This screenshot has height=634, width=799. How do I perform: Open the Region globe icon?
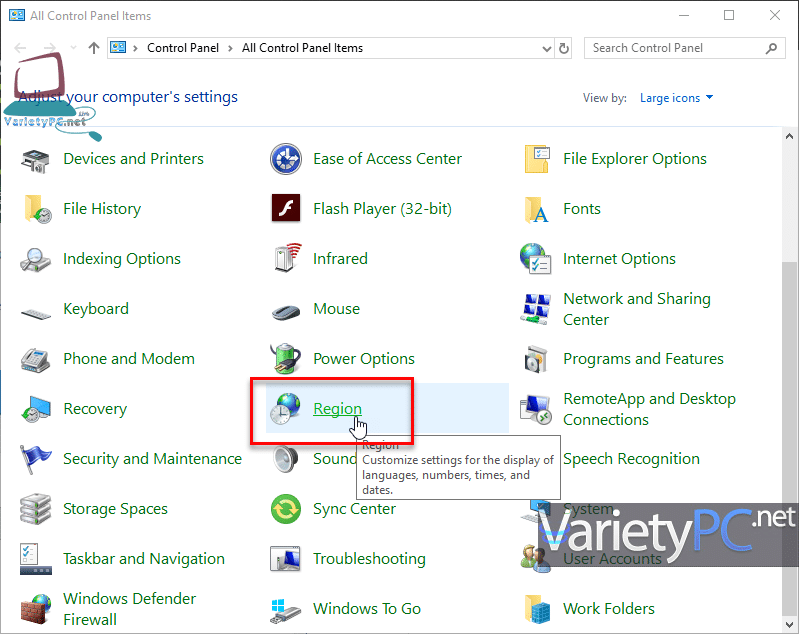tap(285, 409)
